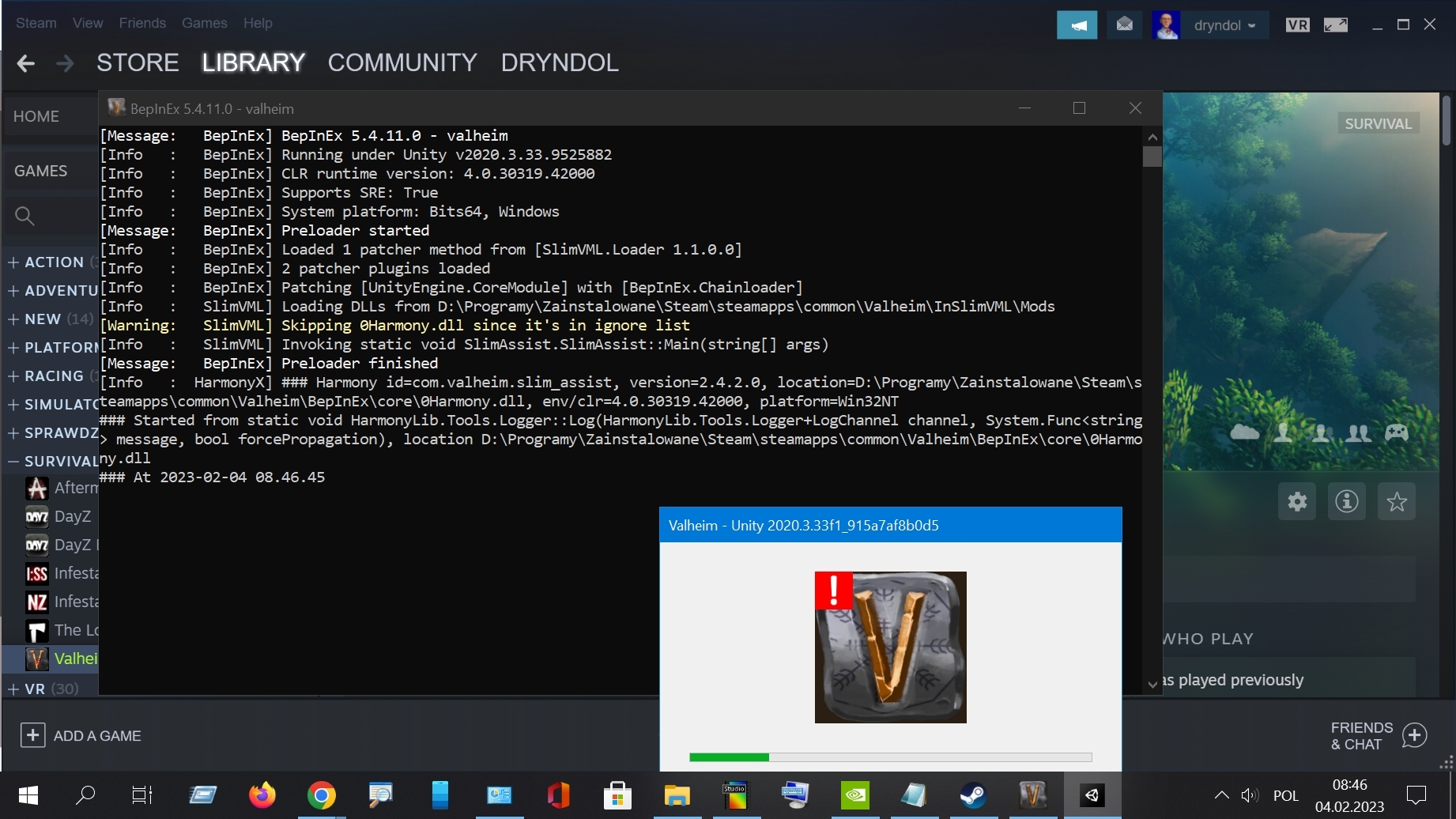Enter Big Picture mode icon
Screen dimensions: 1456x819
1335,25
